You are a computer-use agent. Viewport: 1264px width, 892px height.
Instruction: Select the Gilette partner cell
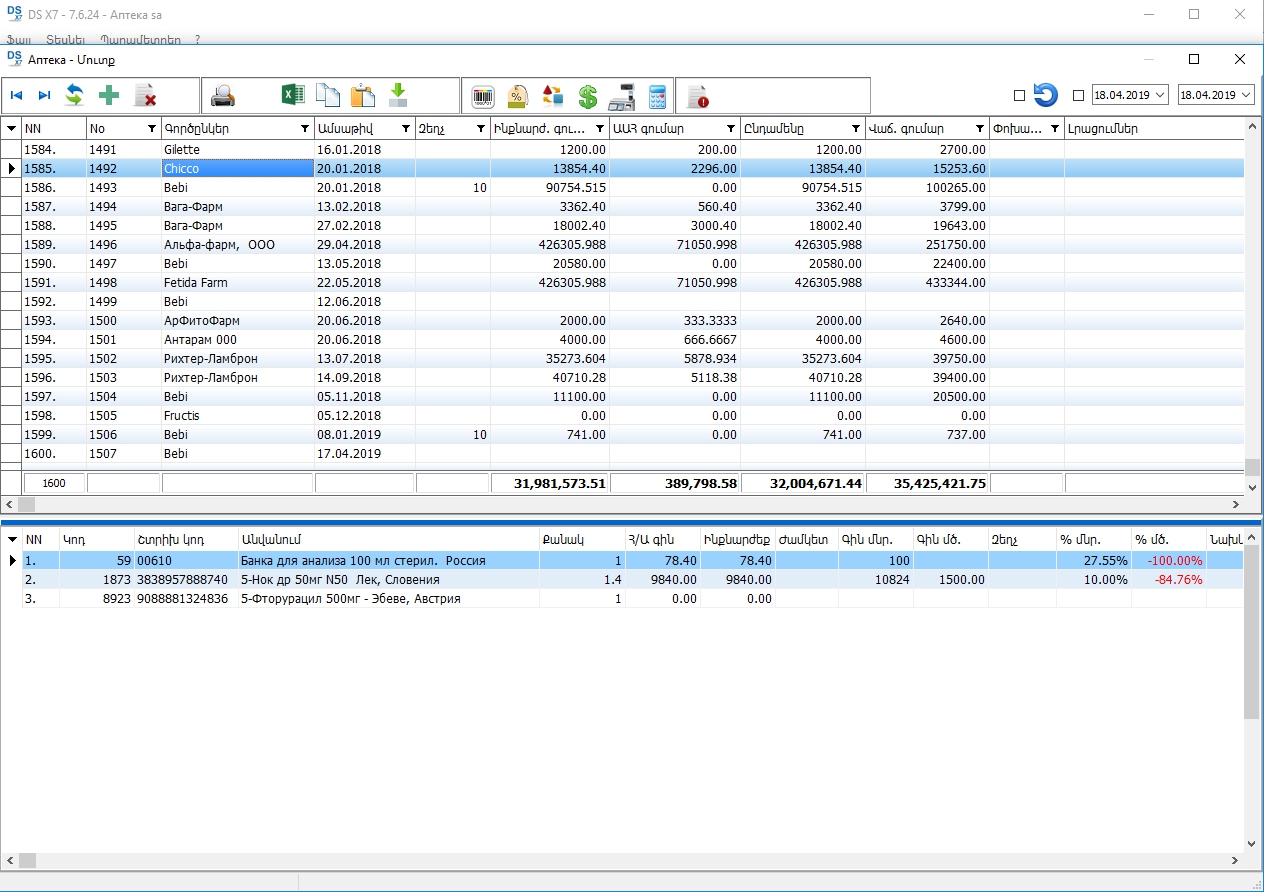(238, 150)
